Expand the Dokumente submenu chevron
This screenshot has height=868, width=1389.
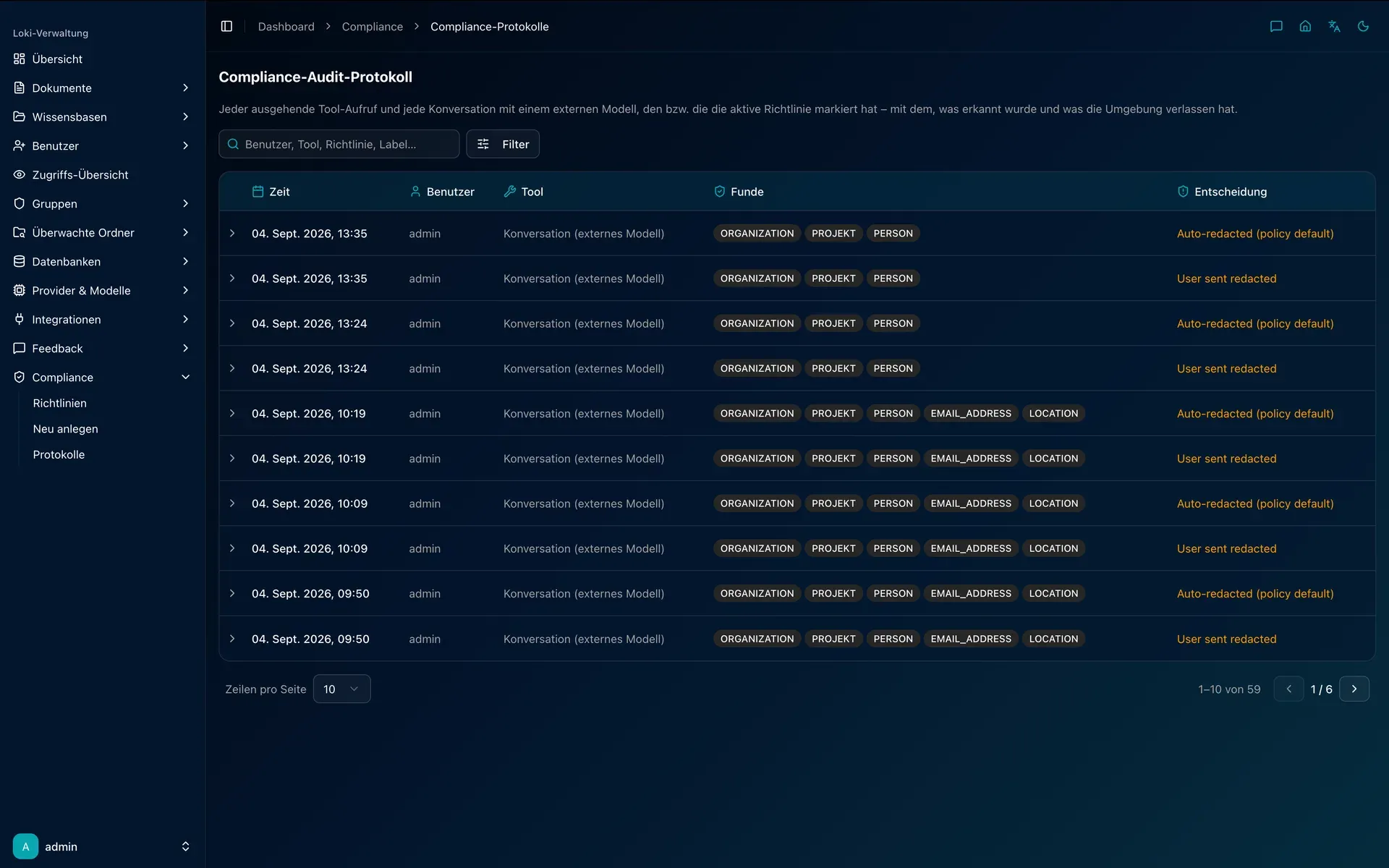point(185,88)
